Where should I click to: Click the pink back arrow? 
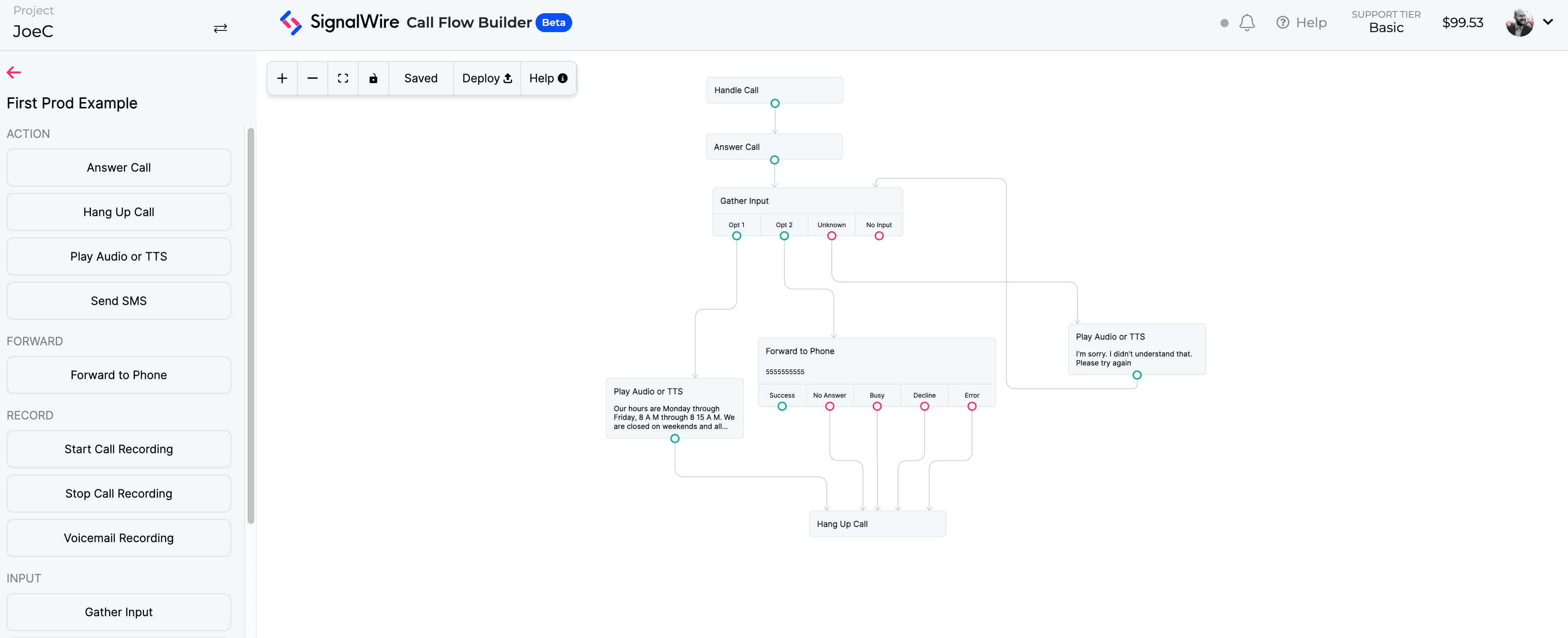tap(14, 72)
